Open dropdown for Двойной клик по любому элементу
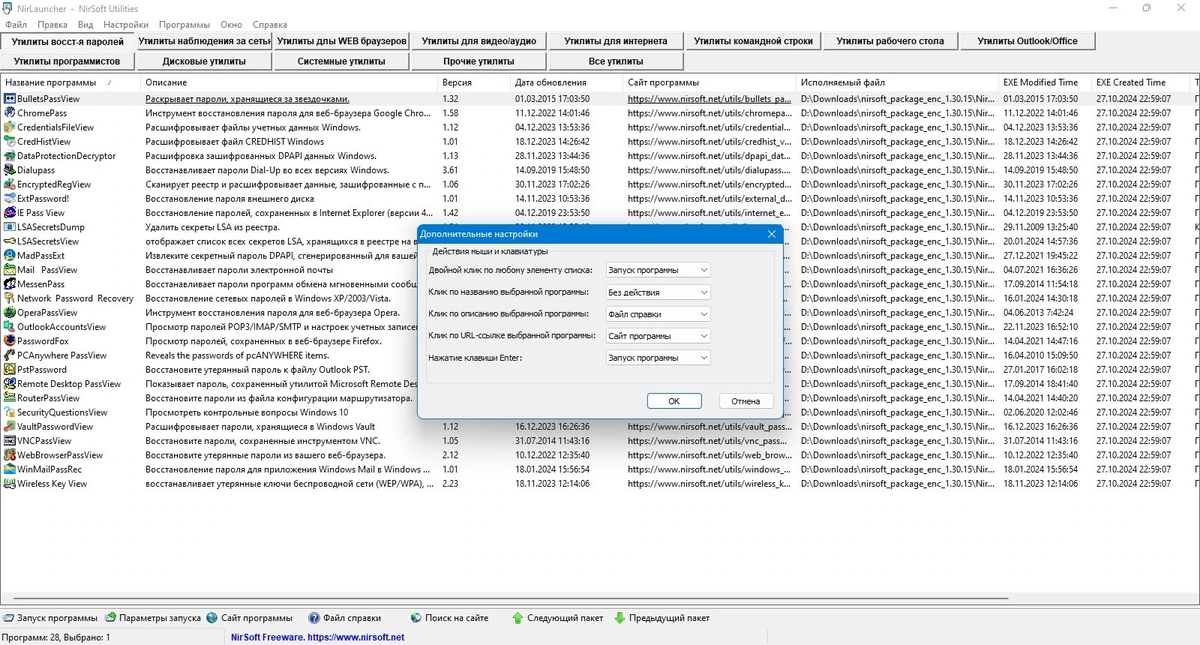 pos(658,270)
